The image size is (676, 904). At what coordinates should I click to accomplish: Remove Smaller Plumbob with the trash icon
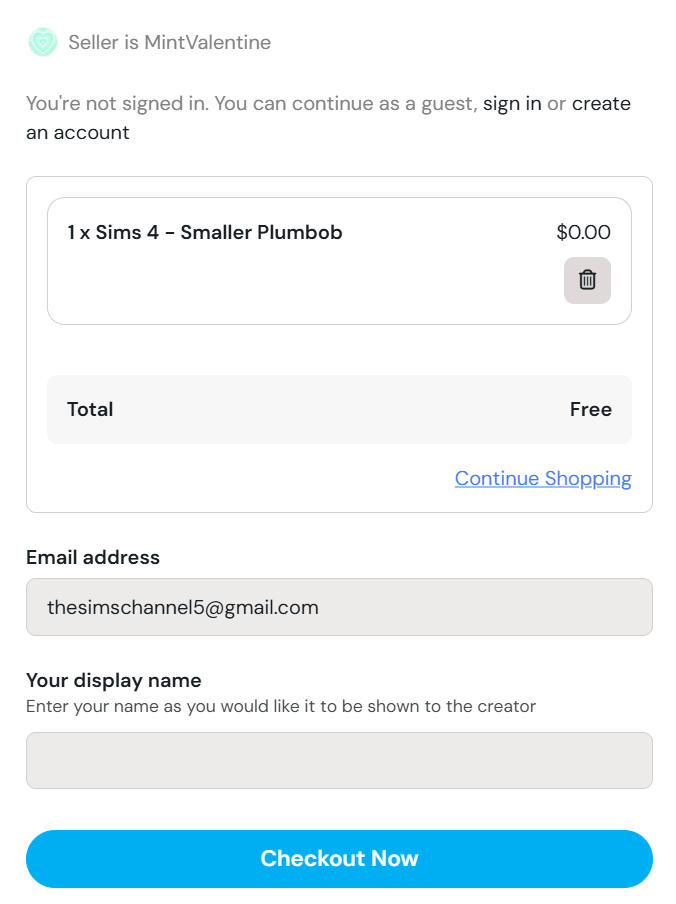tap(587, 280)
